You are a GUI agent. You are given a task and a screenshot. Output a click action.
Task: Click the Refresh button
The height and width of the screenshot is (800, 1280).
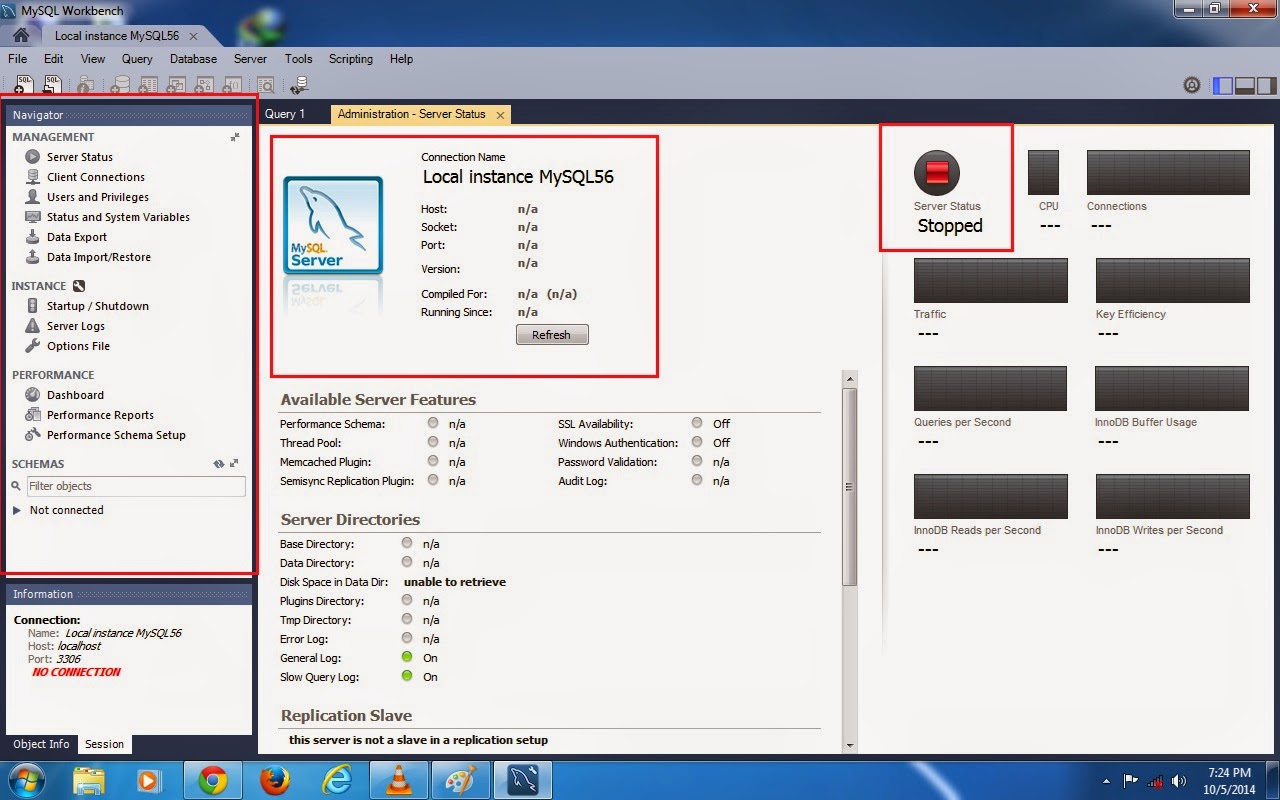click(x=552, y=335)
